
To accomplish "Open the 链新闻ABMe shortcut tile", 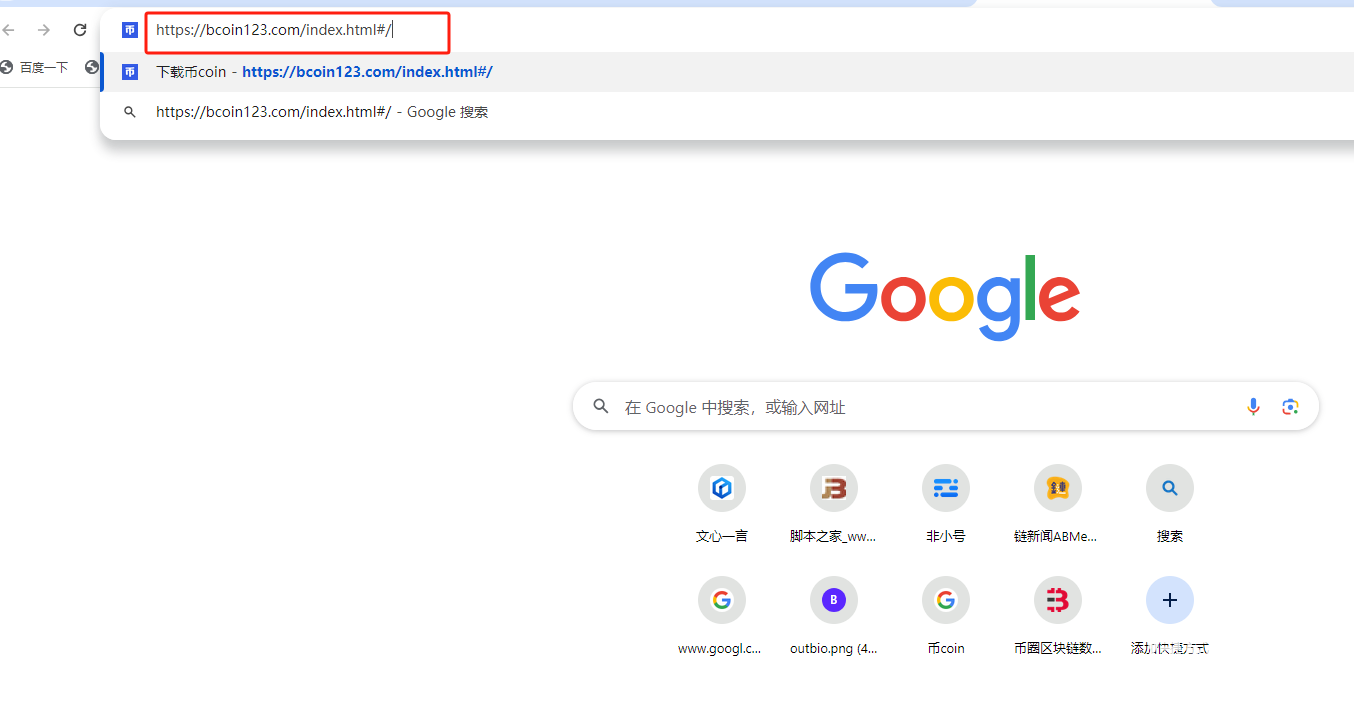I will coord(1057,489).
